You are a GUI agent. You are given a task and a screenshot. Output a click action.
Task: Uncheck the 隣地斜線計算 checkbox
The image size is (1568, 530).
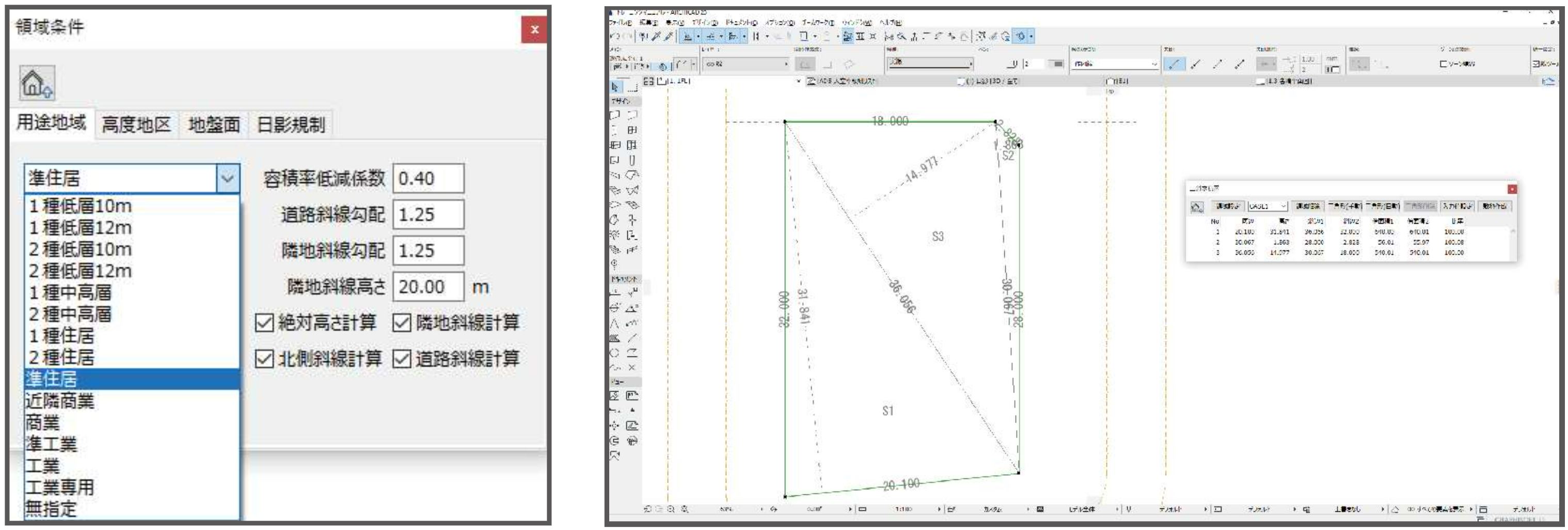[x=402, y=322]
